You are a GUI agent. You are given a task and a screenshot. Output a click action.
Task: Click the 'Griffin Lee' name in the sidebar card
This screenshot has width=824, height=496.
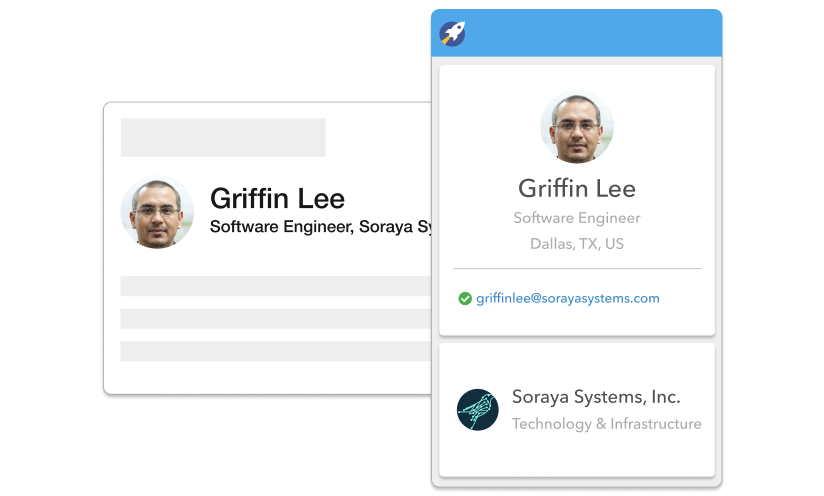click(577, 188)
